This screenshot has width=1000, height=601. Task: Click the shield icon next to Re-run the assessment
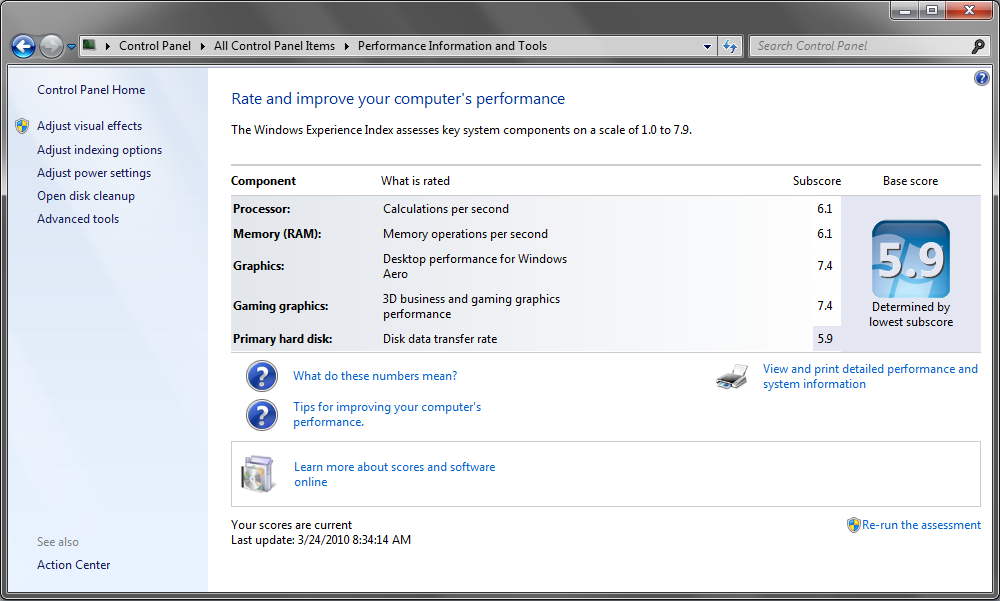(x=853, y=525)
